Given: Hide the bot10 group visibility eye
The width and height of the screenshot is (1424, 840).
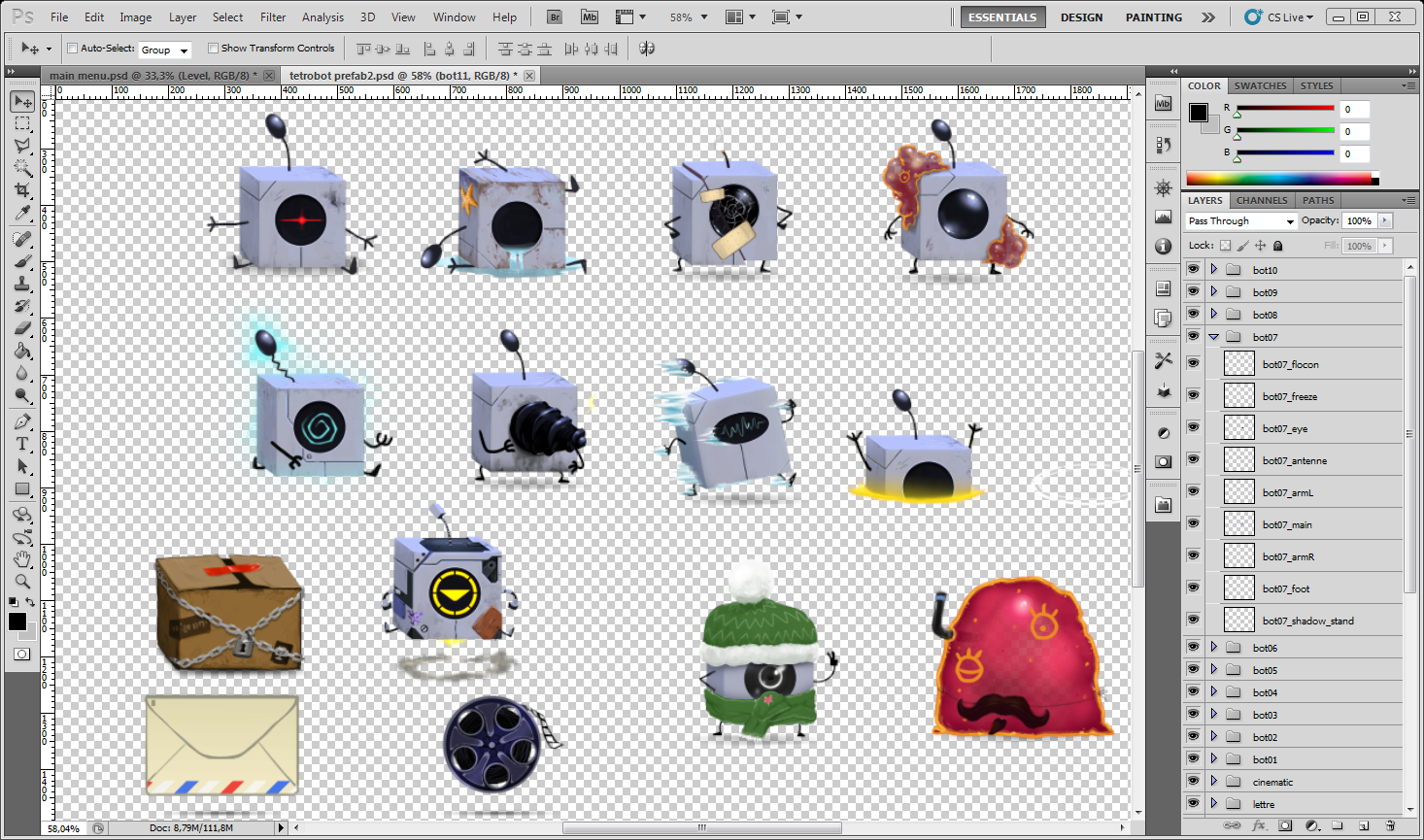Looking at the screenshot, I should coord(1193,269).
